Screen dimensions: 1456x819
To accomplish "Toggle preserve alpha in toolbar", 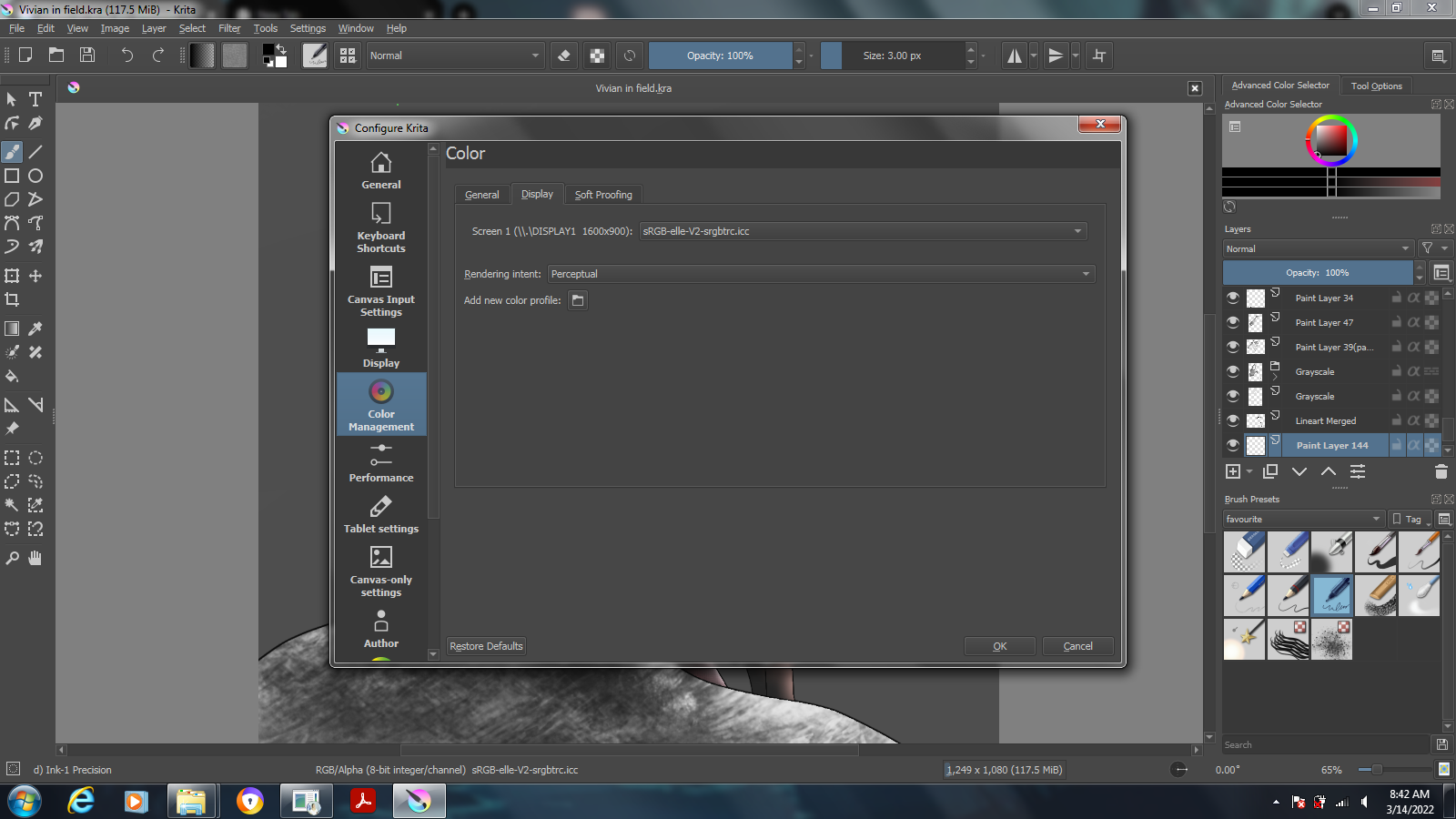I will [597, 56].
